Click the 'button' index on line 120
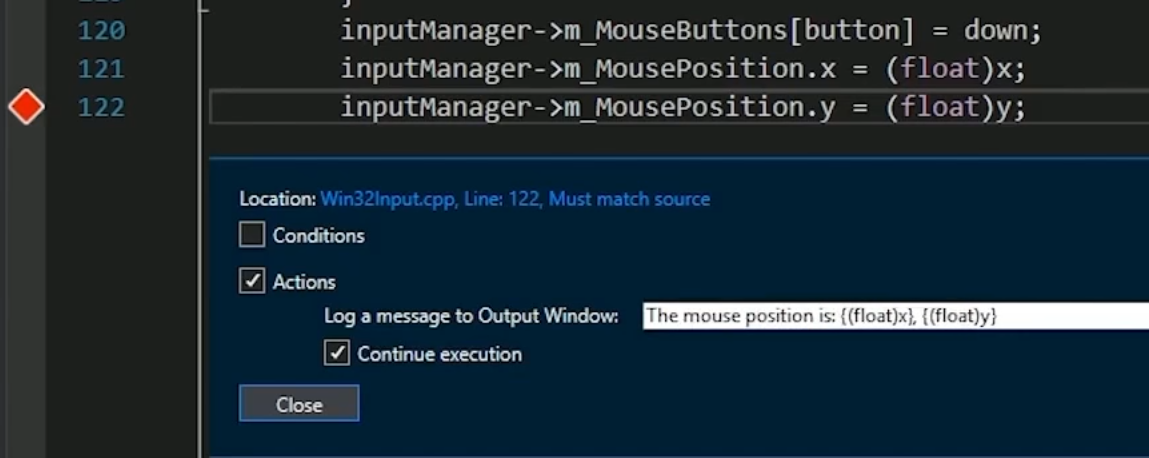Viewport: 1149px width, 458px height. [x=852, y=31]
